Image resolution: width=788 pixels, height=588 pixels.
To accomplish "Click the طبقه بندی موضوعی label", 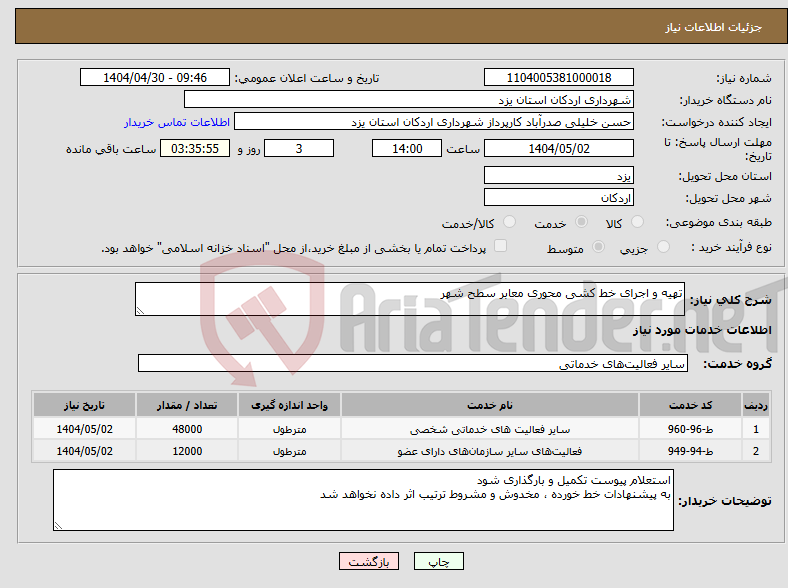I will [x=719, y=222].
